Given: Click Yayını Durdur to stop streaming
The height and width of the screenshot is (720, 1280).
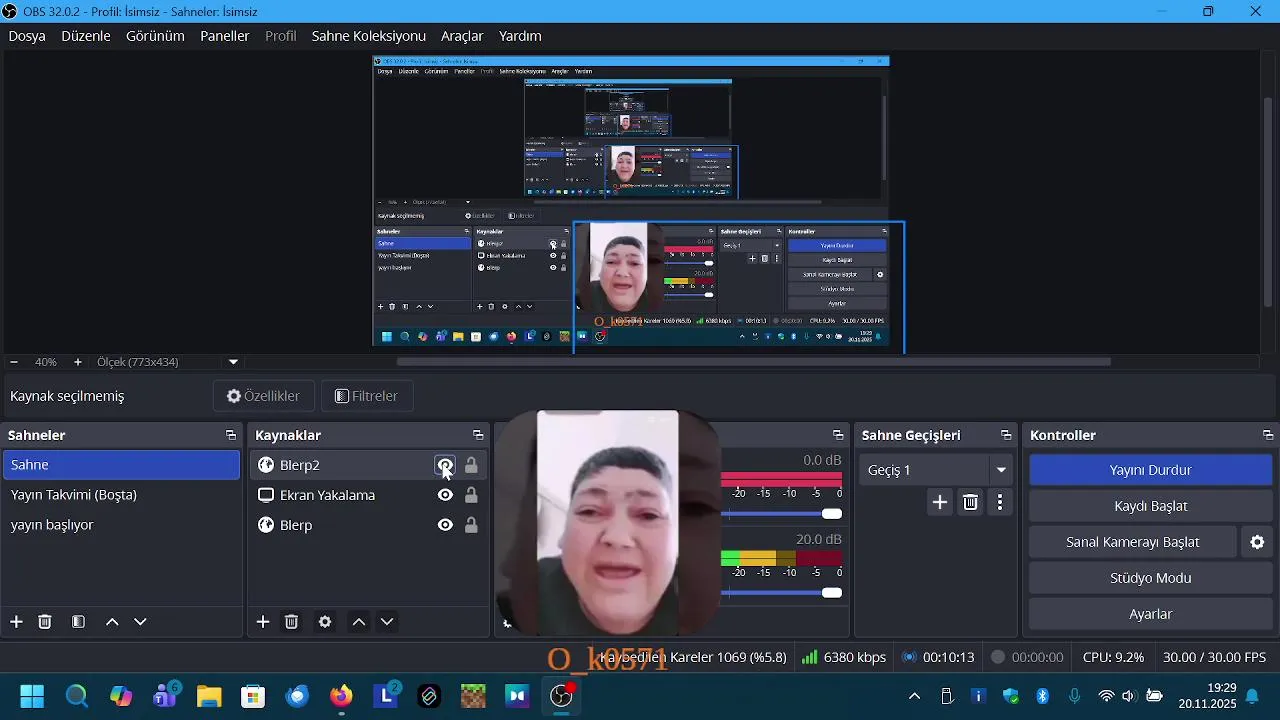Looking at the screenshot, I should coord(1150,470).
